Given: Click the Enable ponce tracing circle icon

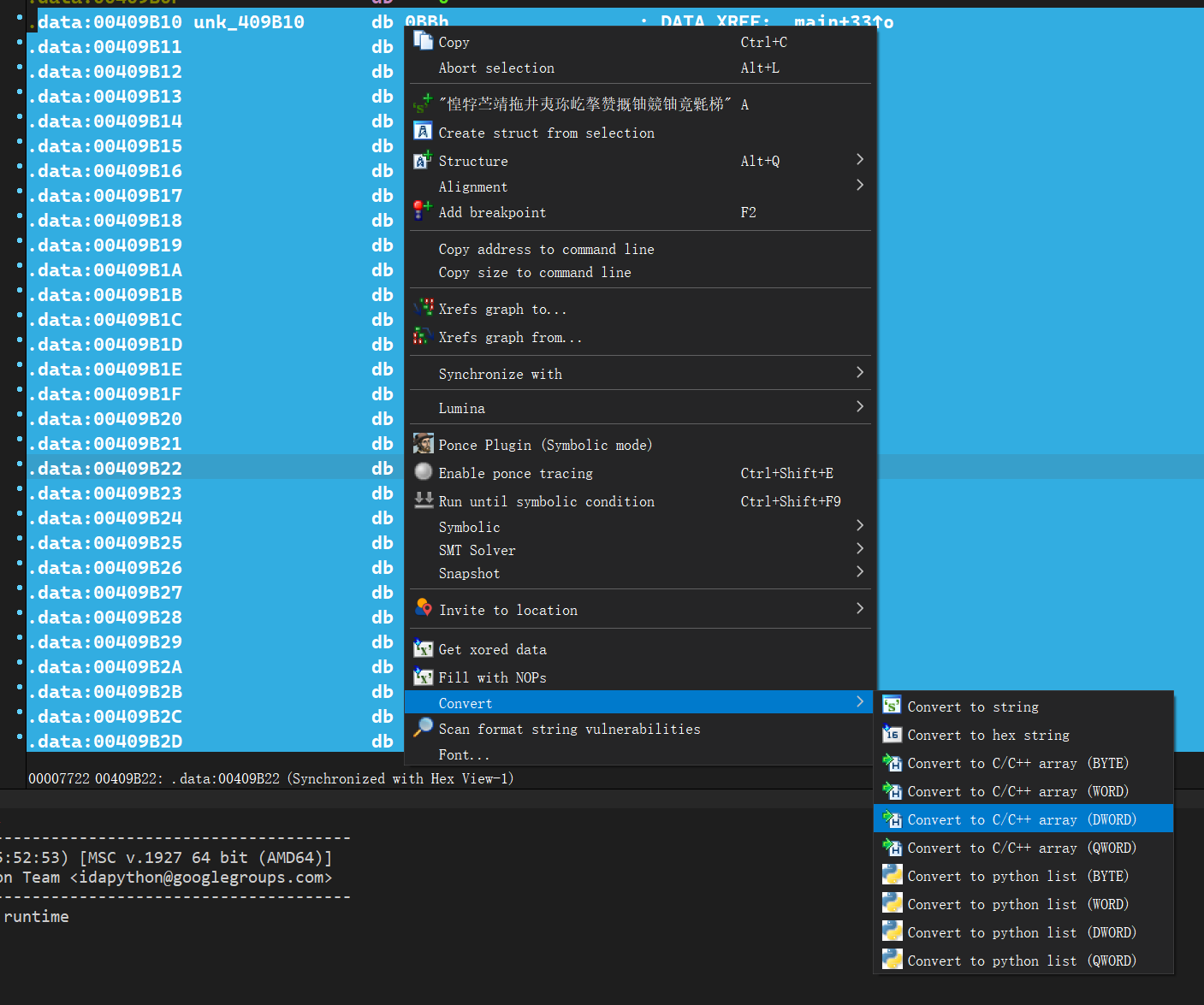Looking at the screenshot, I should click(x=423, y=472).
